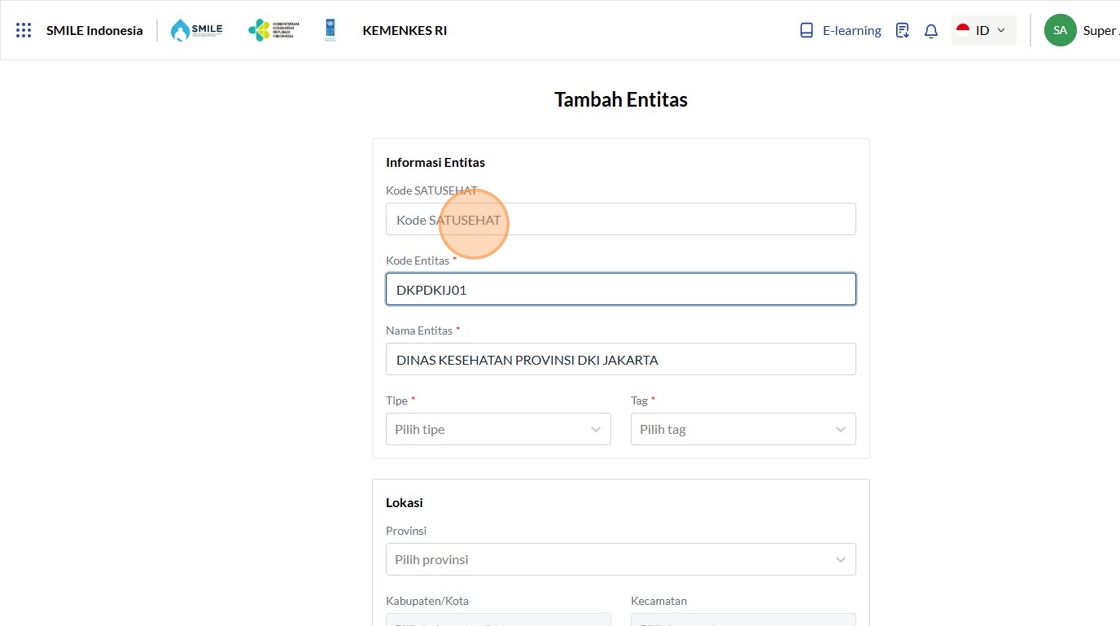Image resolution: width=1120 pixels, height=626 pixels.
Task: Expand the Pilih tipe dropdown
Action: [498, 429]
